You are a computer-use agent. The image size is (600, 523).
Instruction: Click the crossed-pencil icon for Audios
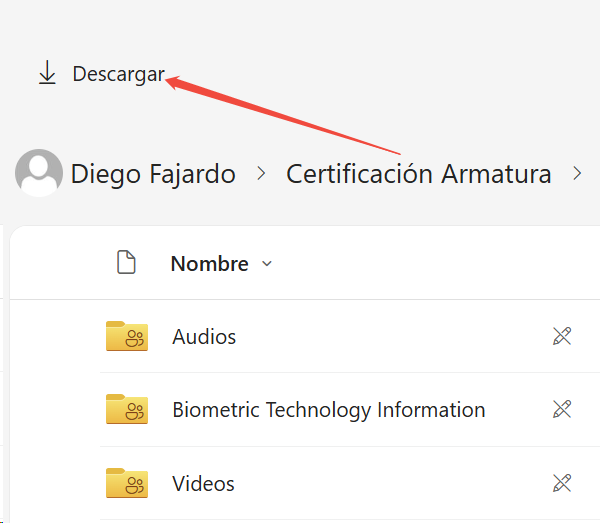pyautogui.click(x=562, y=336)
